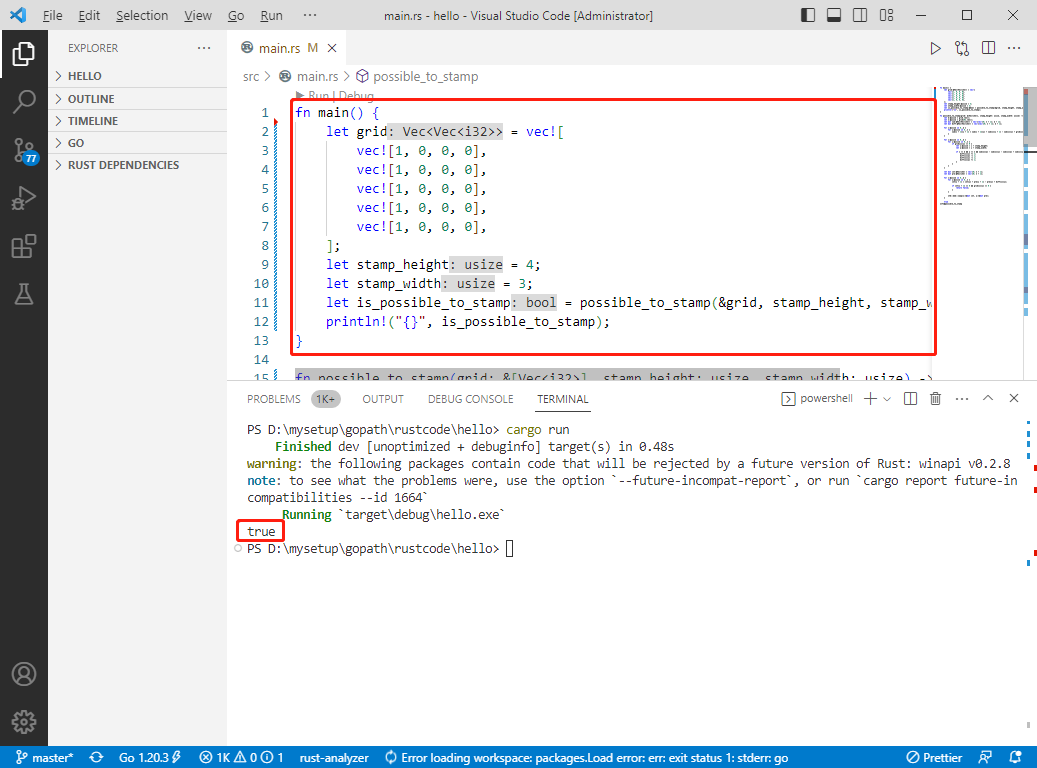Open the Extensions view
Image resolution: width=1037 pixels, height=768 pixels.
point(24,246)
